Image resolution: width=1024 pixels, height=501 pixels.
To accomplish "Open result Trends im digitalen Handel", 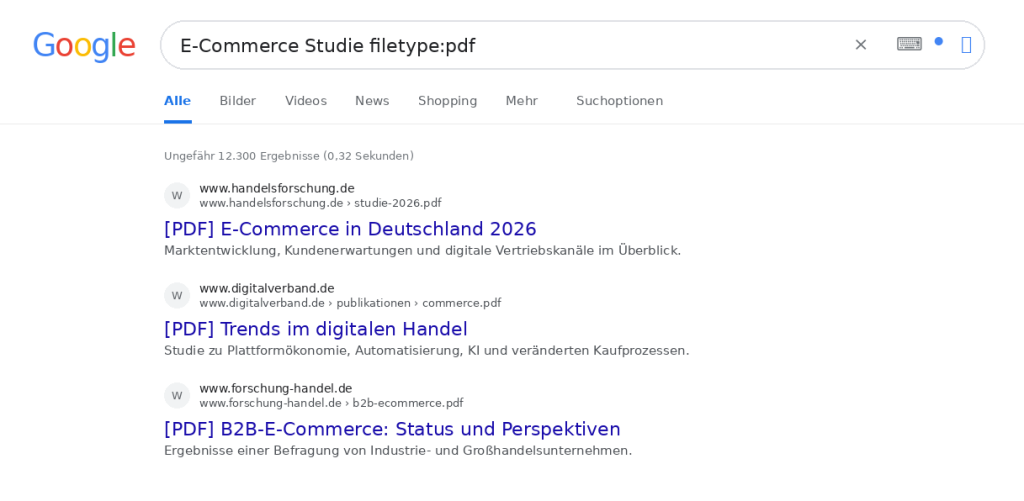I will click(x=315, y=329).
